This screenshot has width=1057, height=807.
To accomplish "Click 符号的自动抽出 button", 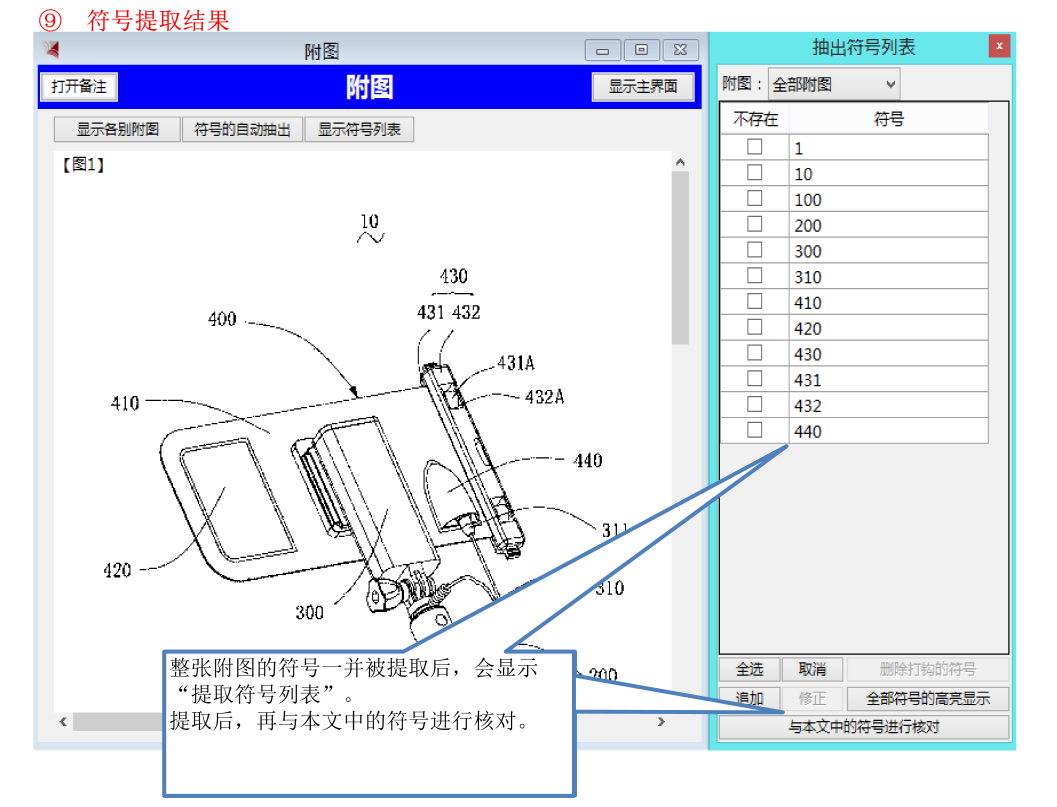I will tap(243, 129).
